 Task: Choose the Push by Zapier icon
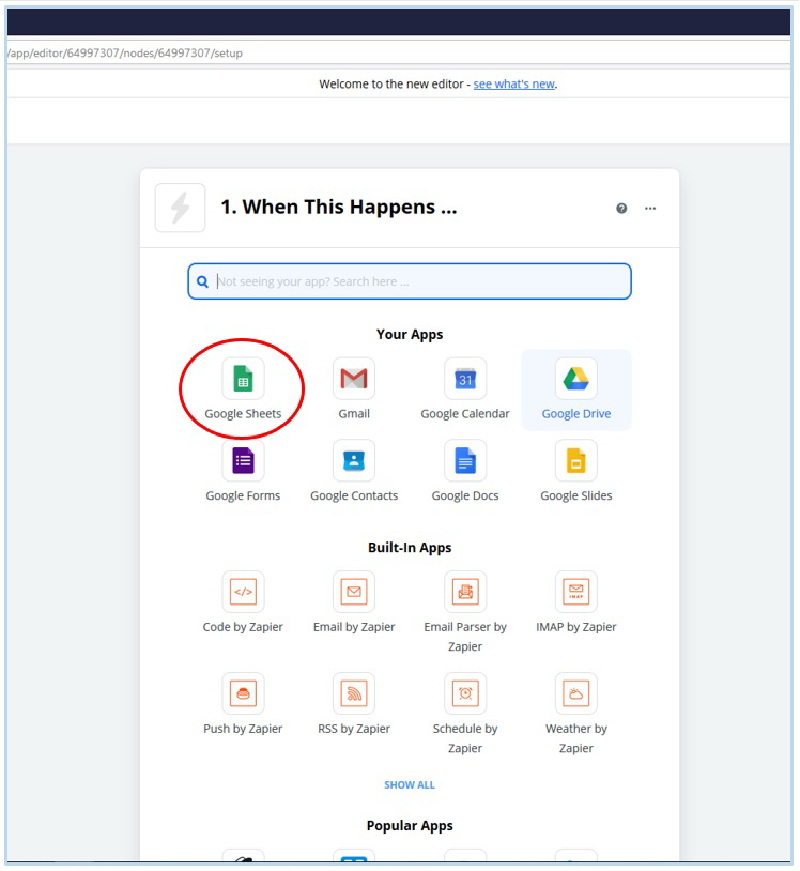coord(243,693)
